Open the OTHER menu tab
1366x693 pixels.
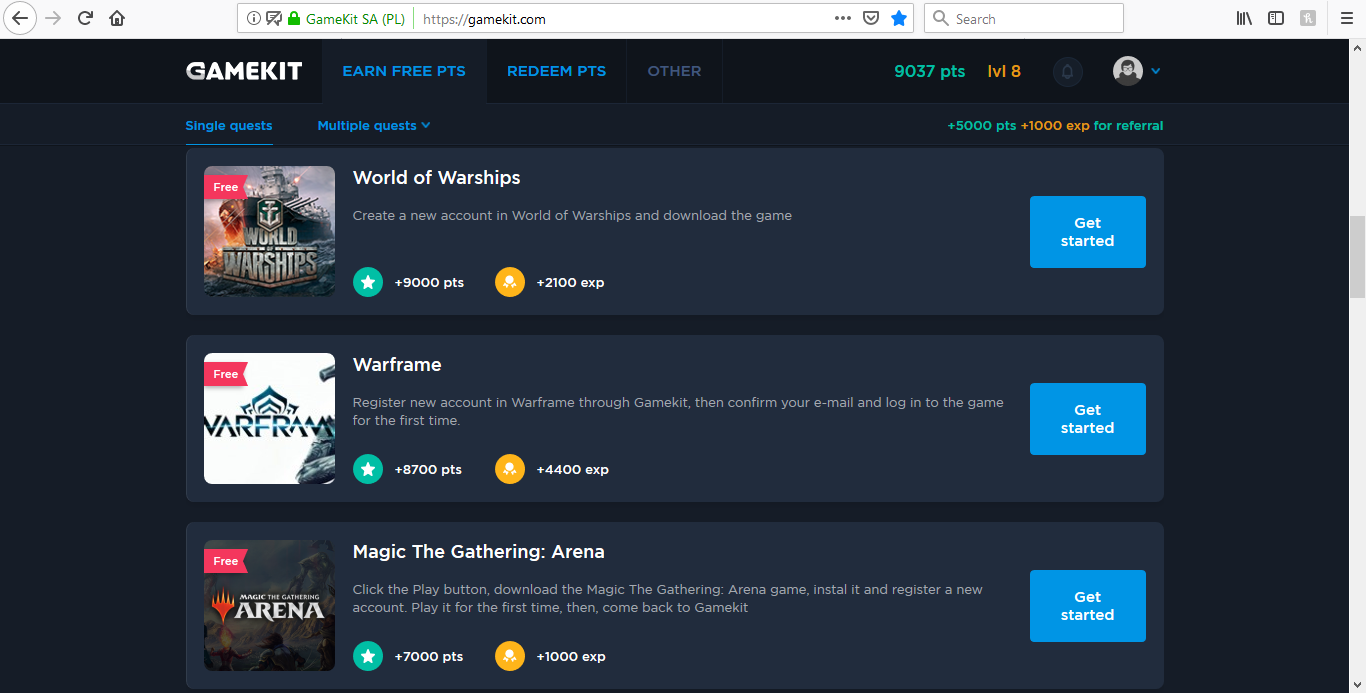click(674, 71)
